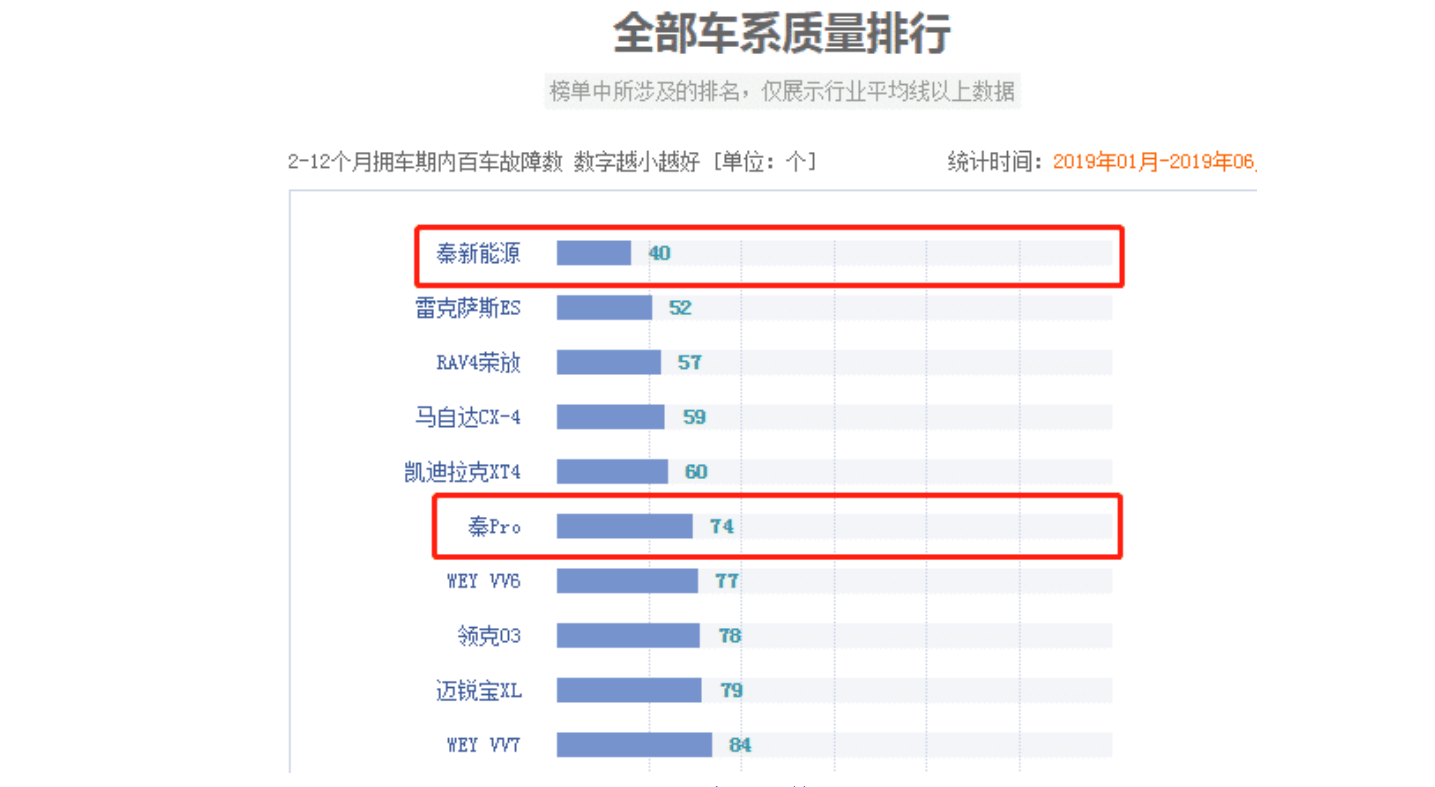Click the 秦Pro blue bar
This screenshot has width=1435, height=787.
click(x=625, y=526)
